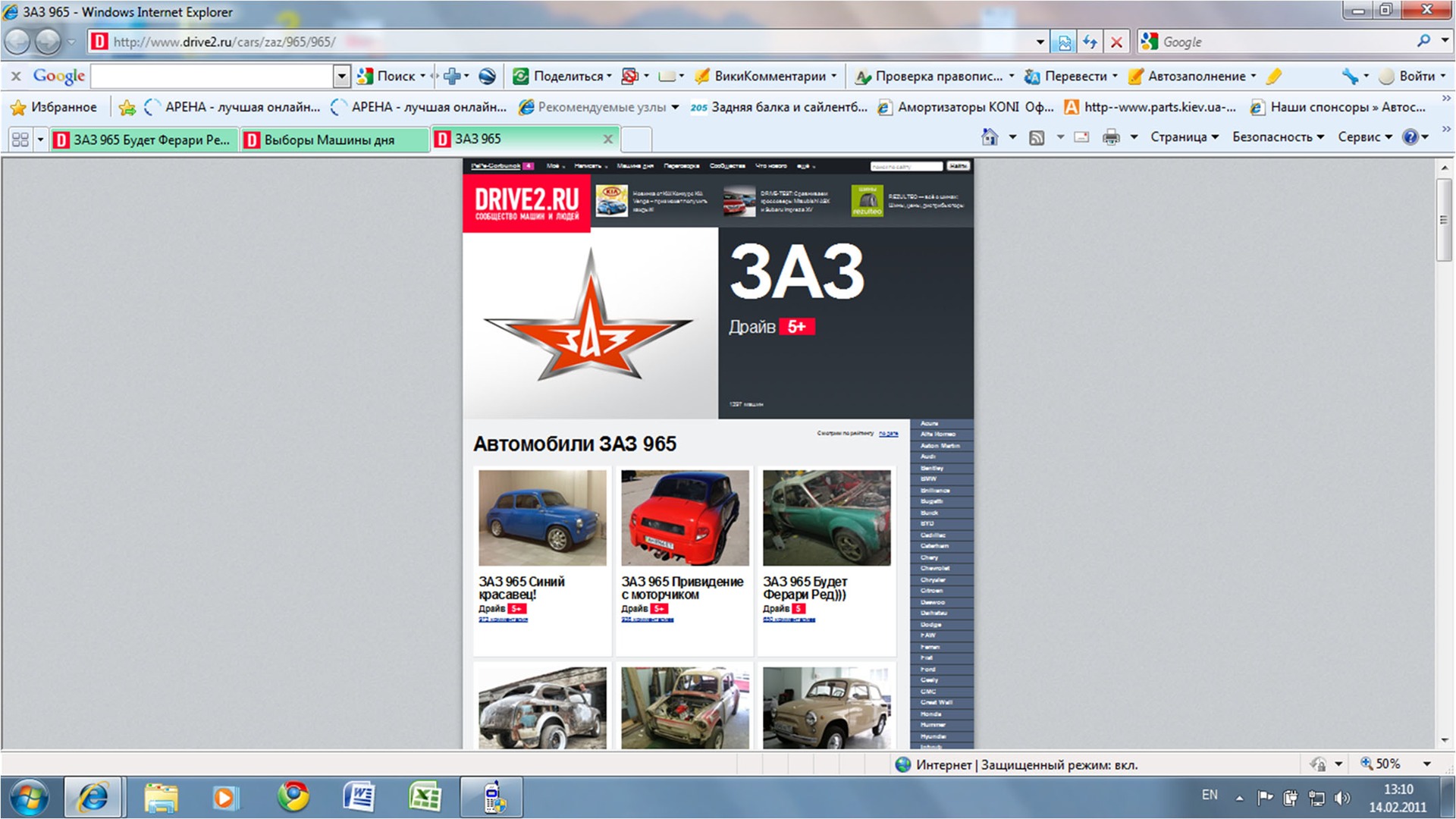
Task: Open the Наши спонсоры favorite link
Action: tap(1338, 108)
